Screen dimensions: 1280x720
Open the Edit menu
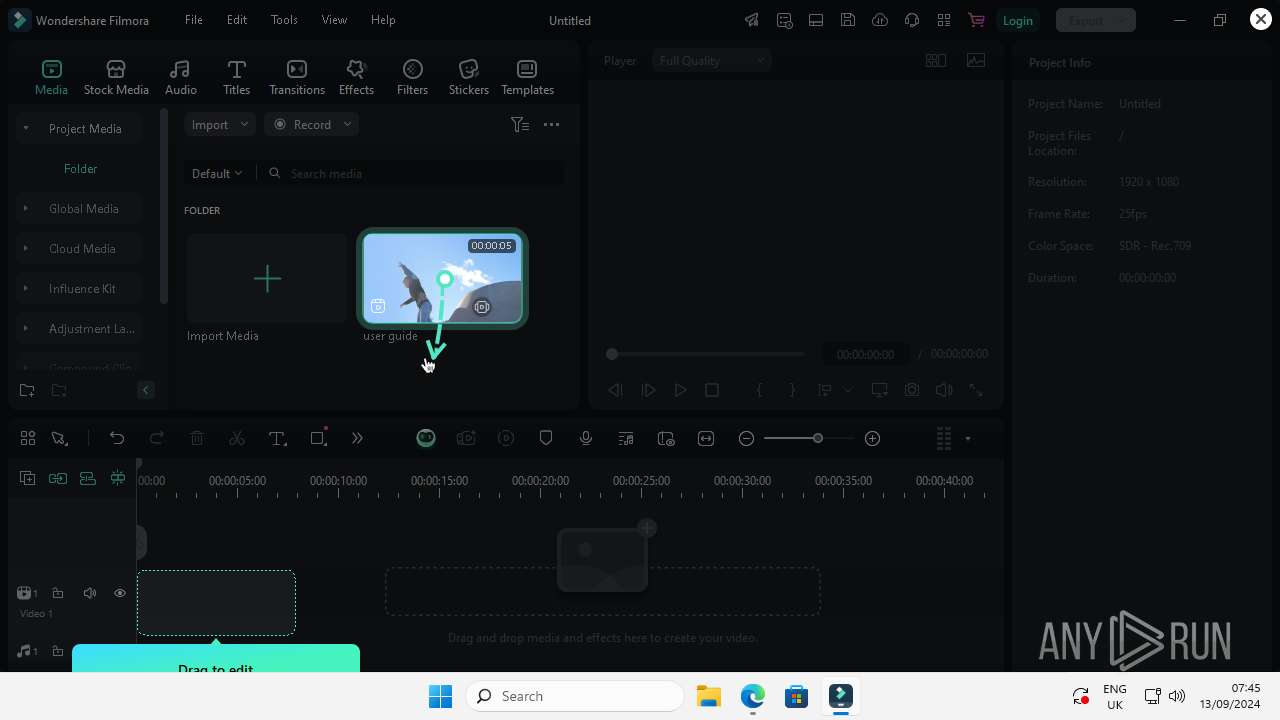click(x=237, y=20)
